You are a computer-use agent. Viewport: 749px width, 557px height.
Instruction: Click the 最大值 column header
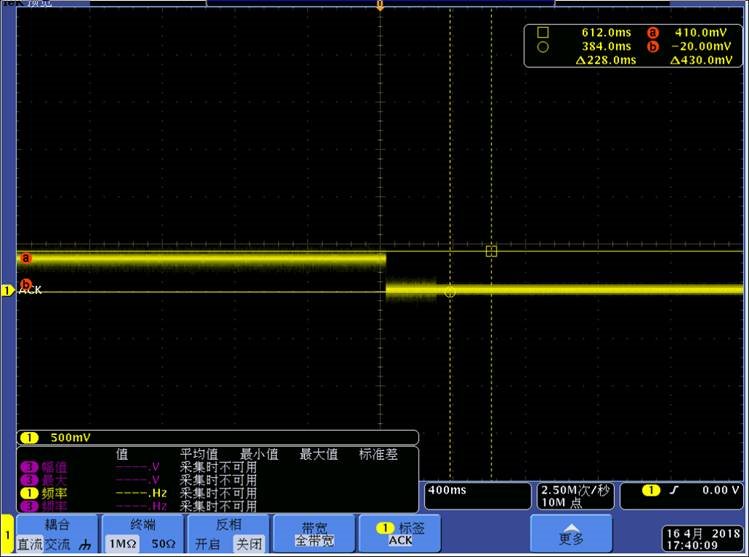point(319,454)
